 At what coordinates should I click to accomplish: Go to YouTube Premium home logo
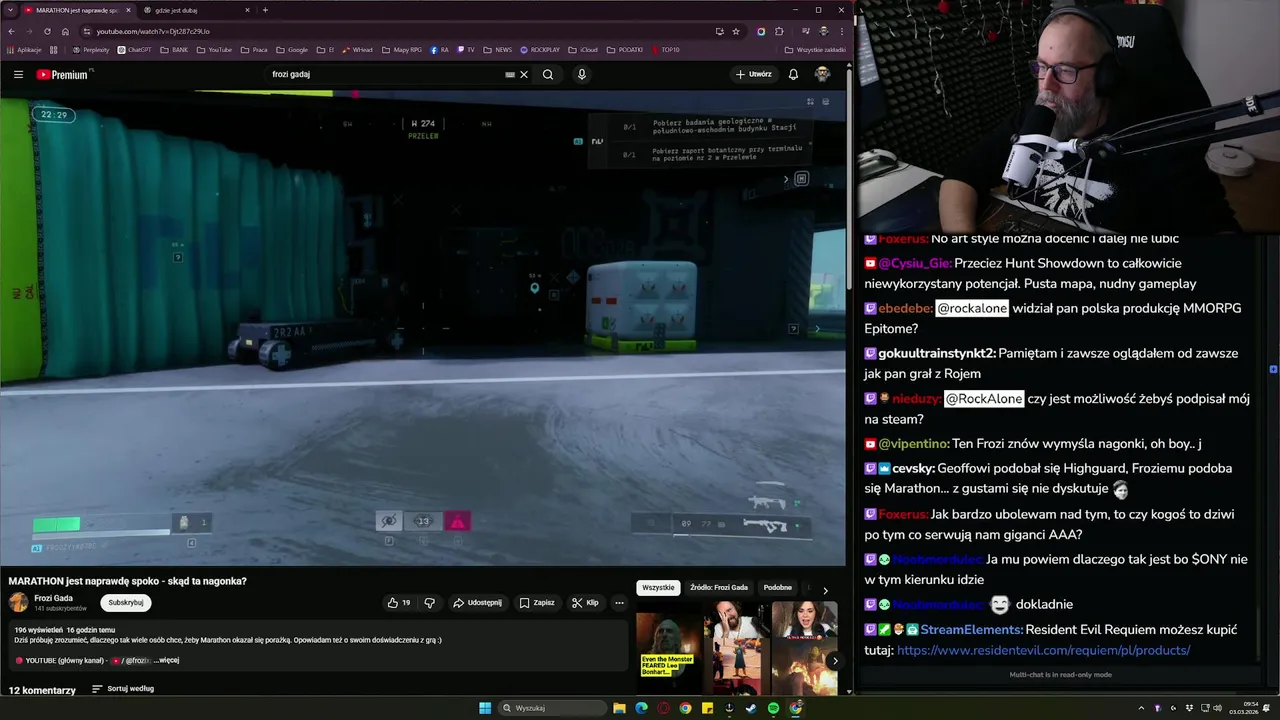click(62, 74)
